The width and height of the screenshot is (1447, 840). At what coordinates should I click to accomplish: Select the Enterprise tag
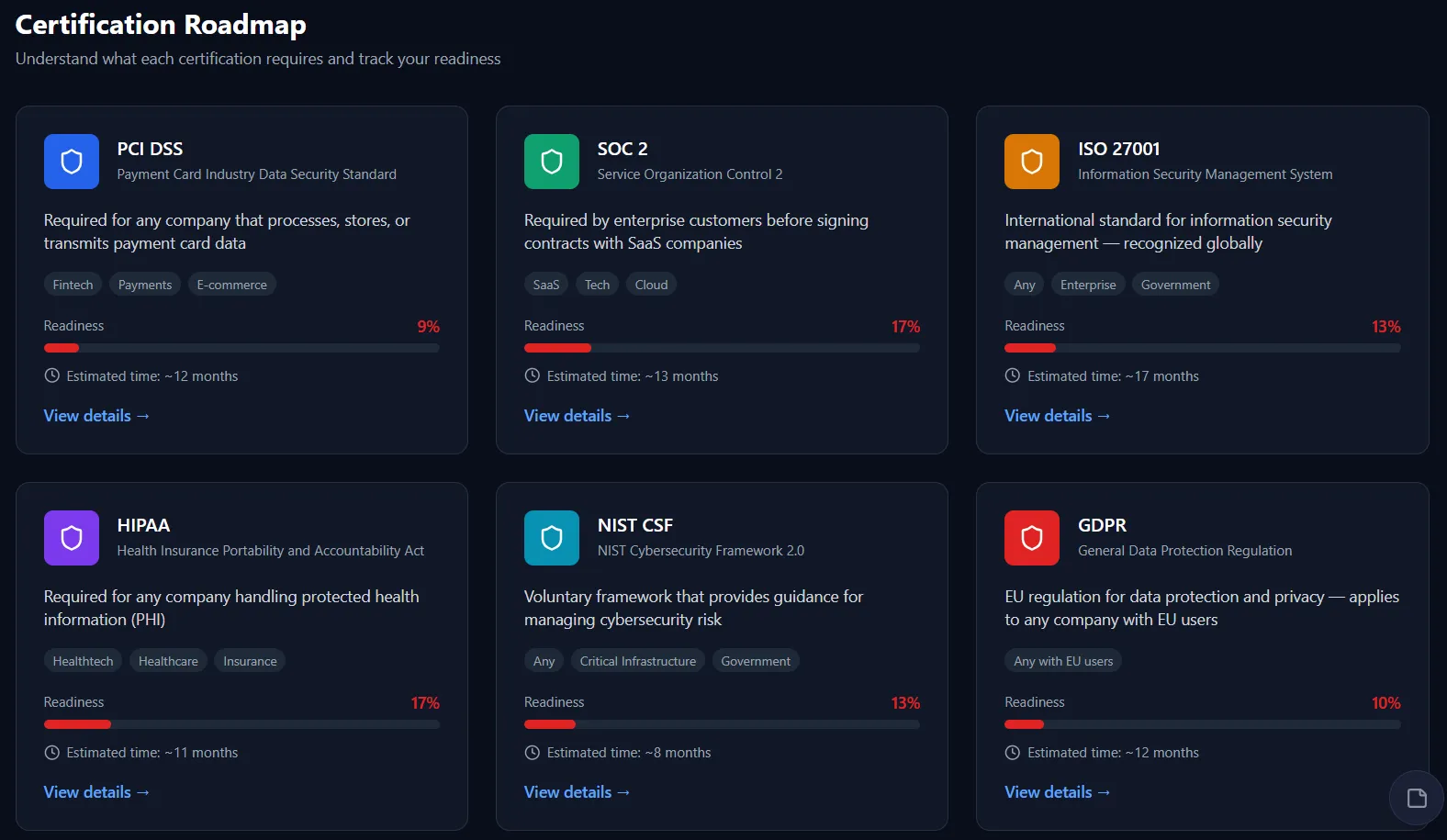point(1088,285)
